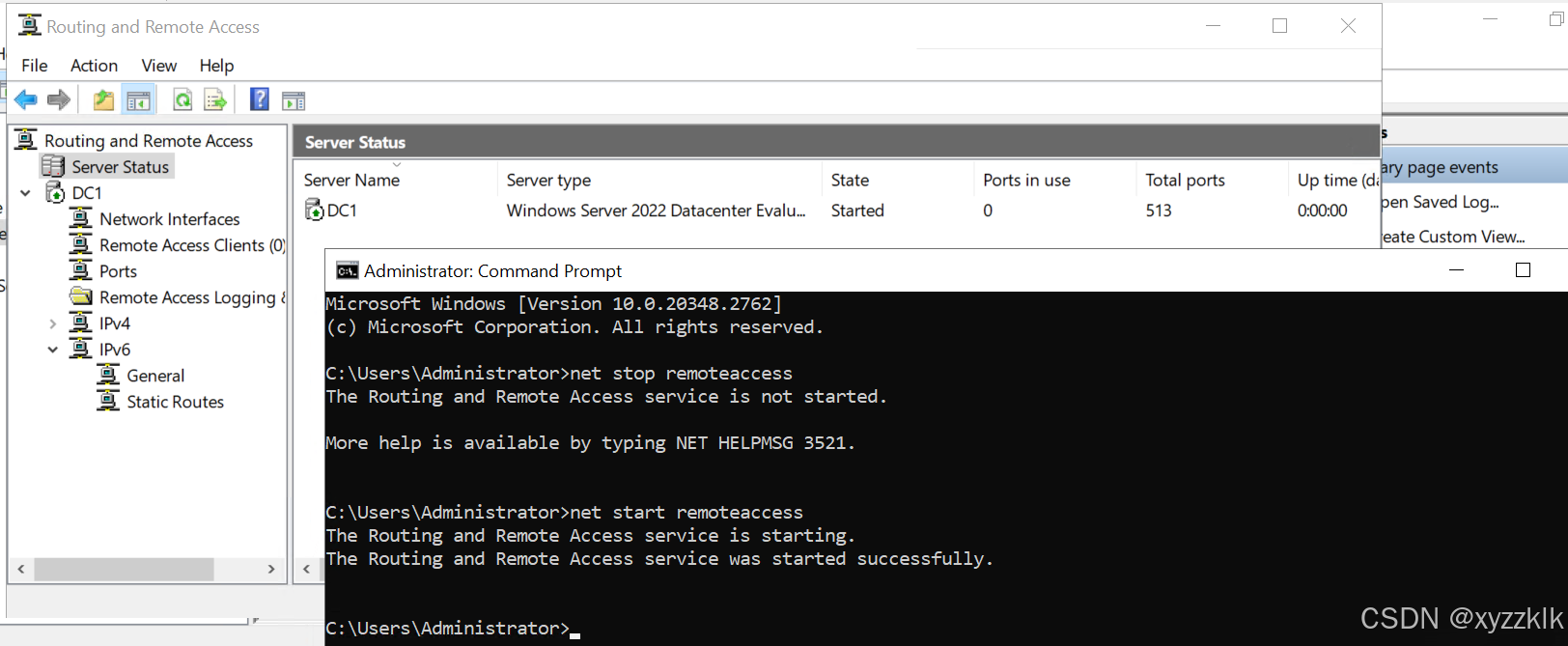This screenshot has height=646, width=1568.
Task: Click the Remote Access Clients node icon
Action: pos(81,244)
